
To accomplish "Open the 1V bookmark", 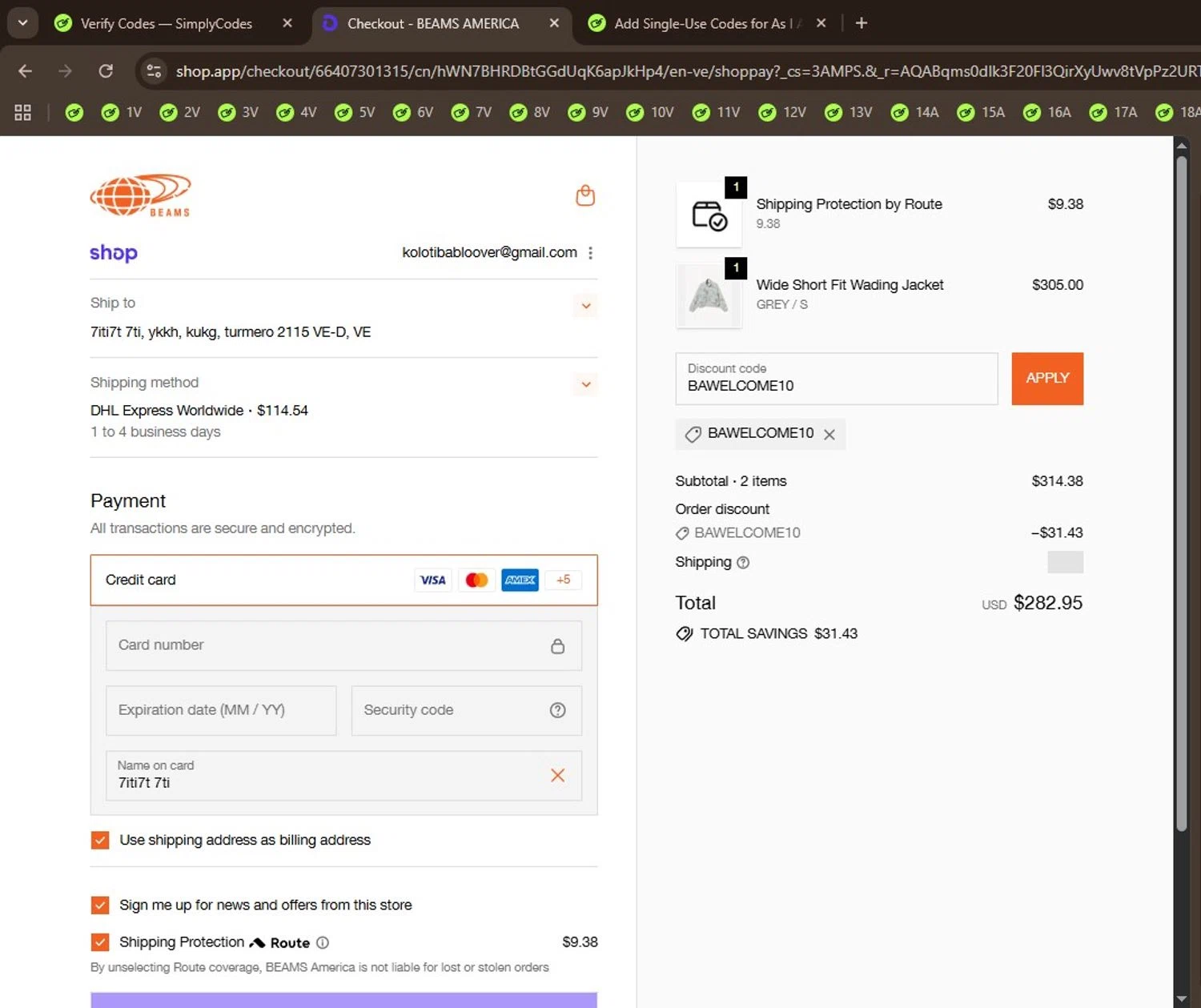I will [123, 112].
